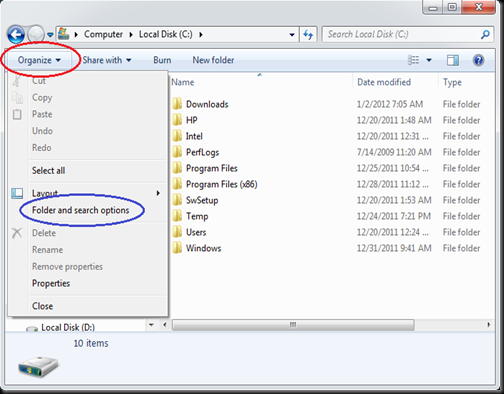The height and width of the screenshot is (394, 504).
Task: Click Computer in the address path
Action: tap(103, 34)
